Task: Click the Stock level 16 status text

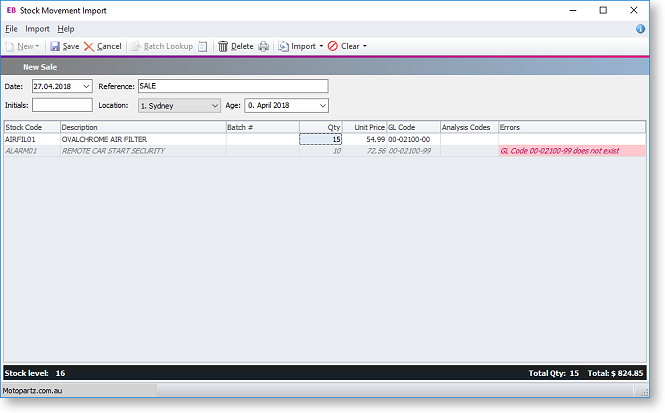Action: pyautogui.click(x=35, y=373)
